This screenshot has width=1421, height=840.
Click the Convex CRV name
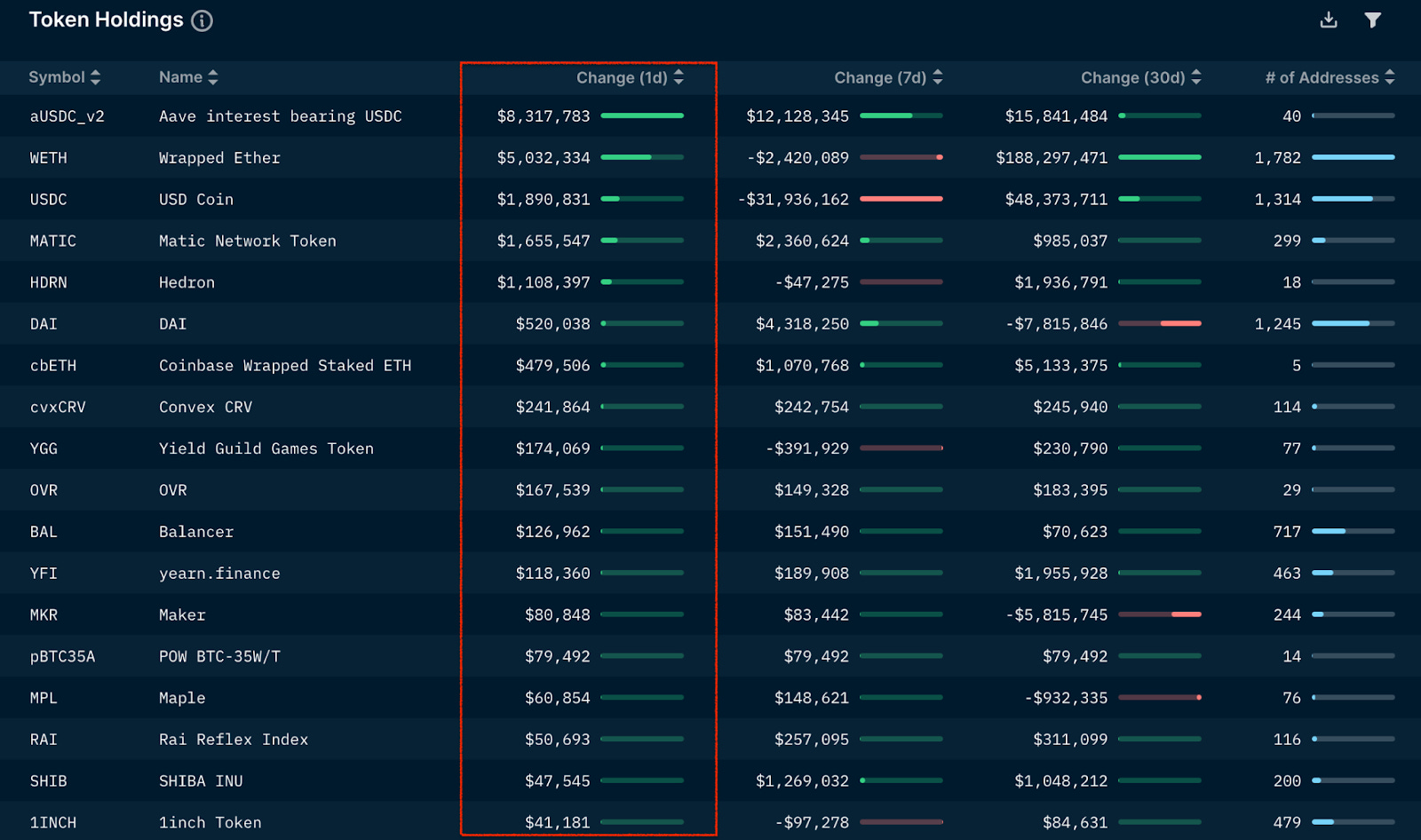click(x=206, y=408)
